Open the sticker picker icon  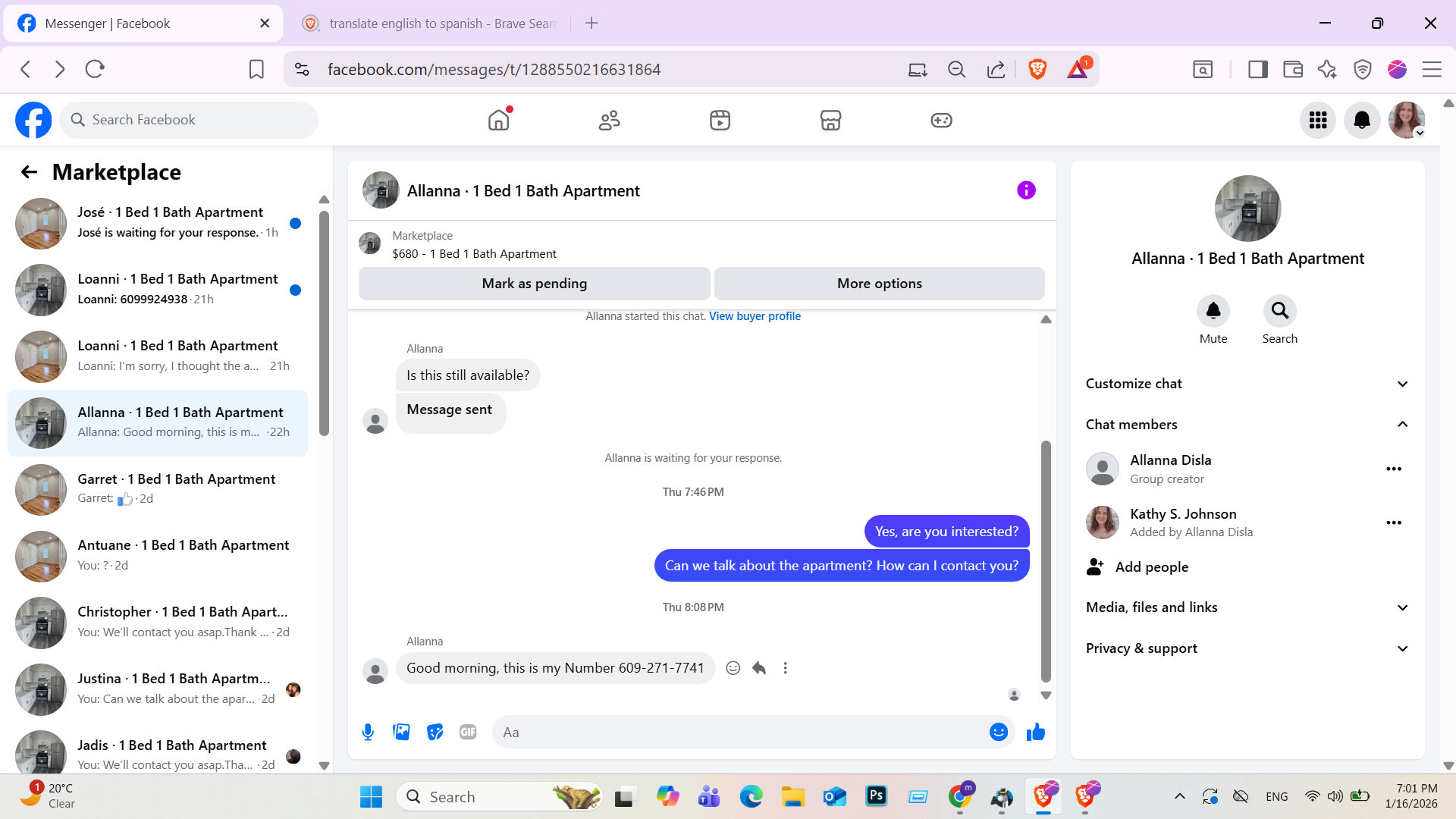point(435,732)
